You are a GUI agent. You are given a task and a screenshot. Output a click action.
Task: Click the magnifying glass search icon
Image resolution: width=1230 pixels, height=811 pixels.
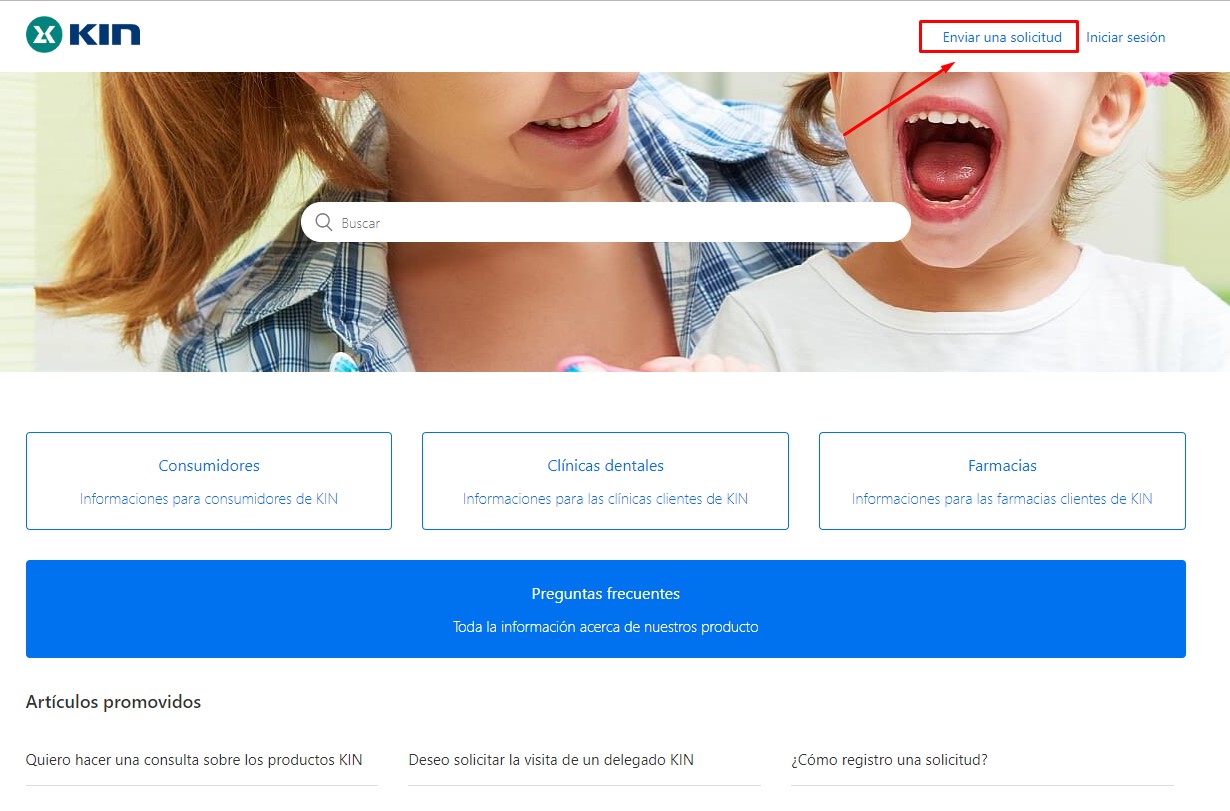(x=323, y=222)
